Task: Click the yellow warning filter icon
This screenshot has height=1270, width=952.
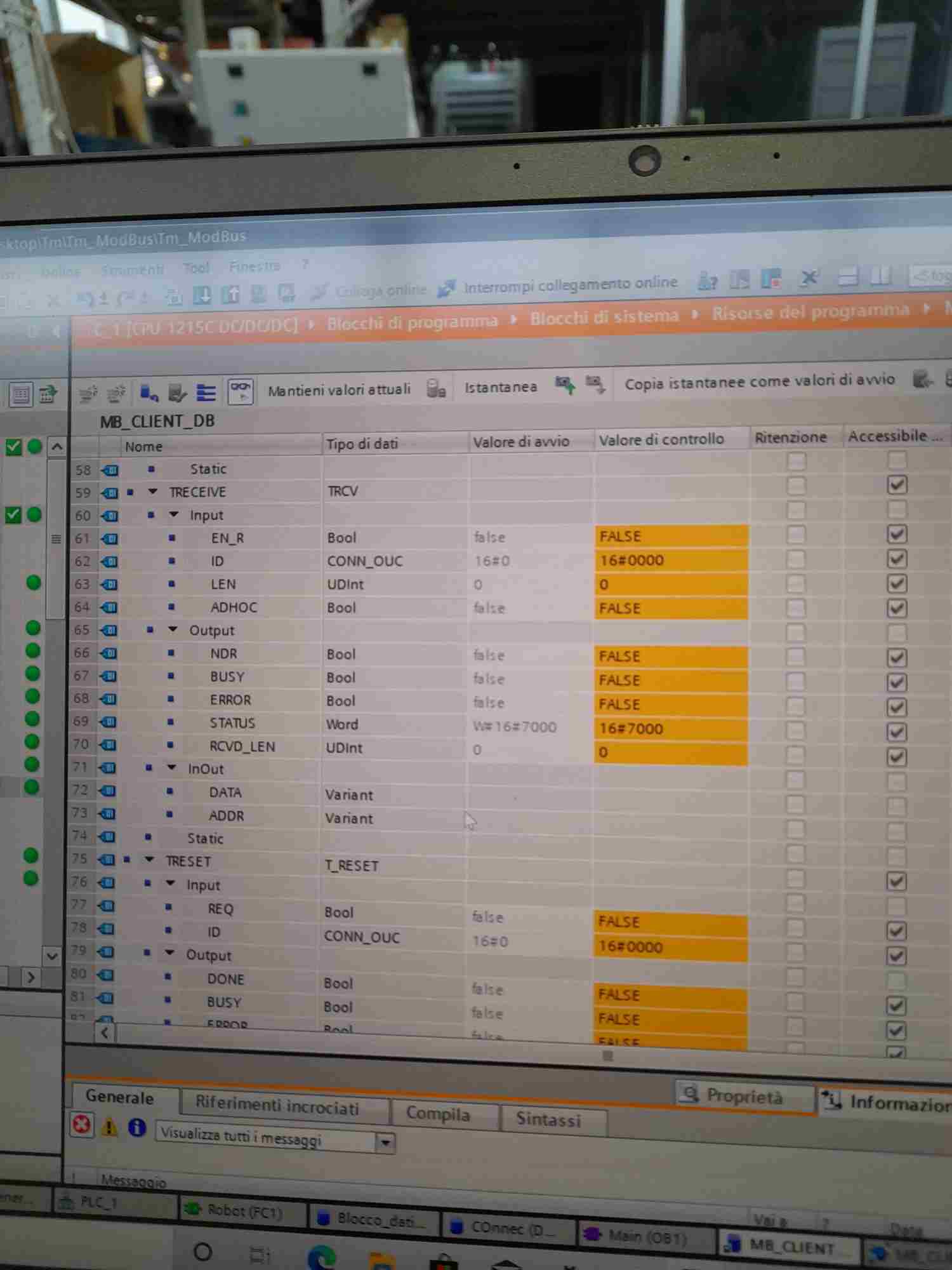Action: click(x=109, y=1126)
